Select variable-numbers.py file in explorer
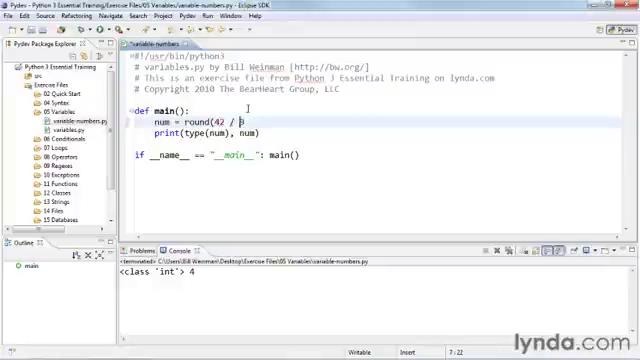Viewport: 640px width, 360px height. click(80, 121)
